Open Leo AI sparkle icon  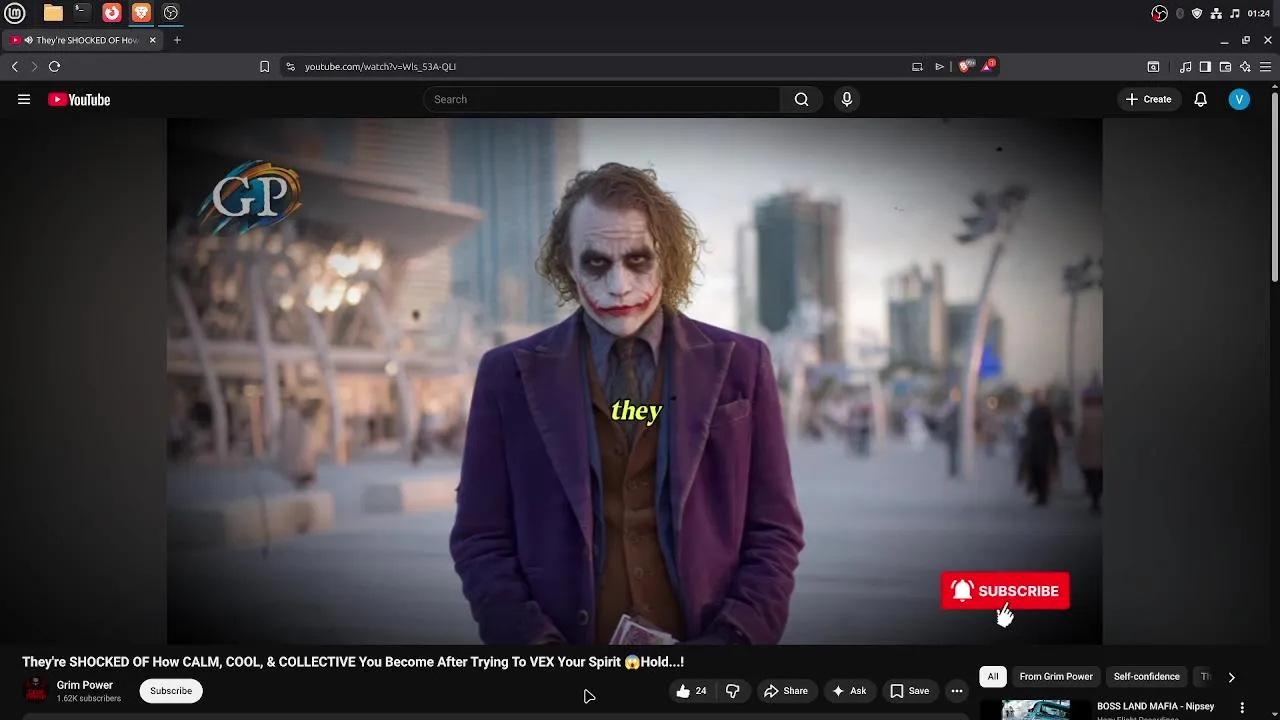click(x=1245, y=66)
